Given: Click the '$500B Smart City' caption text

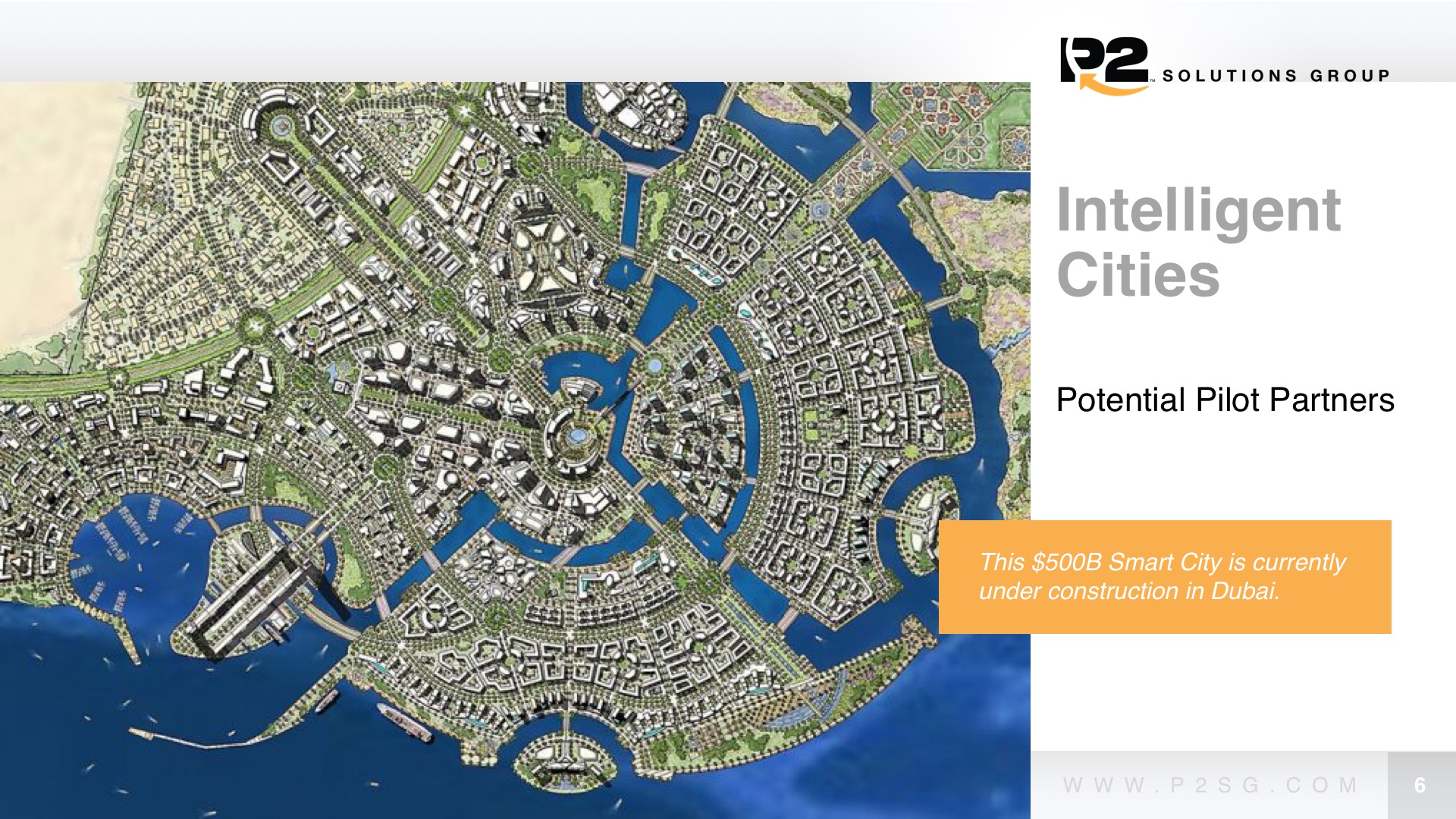Looking at the screenshot, I should point(1161,576).
